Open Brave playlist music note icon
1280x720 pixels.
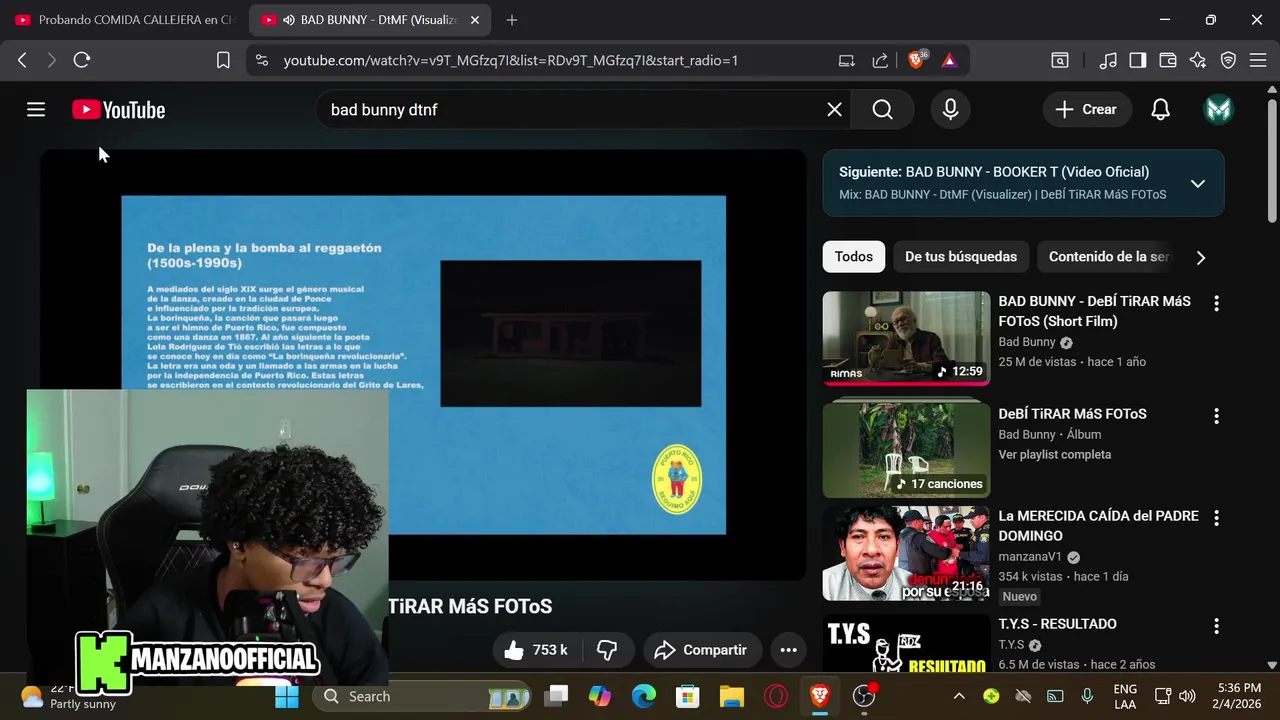1107,60
